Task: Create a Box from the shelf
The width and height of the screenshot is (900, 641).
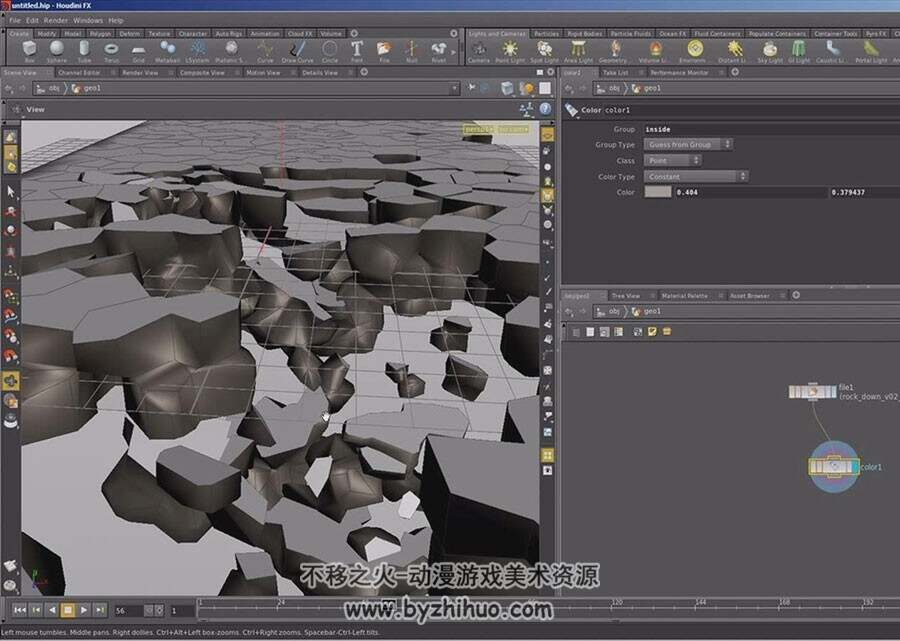Action: (29, 51)
